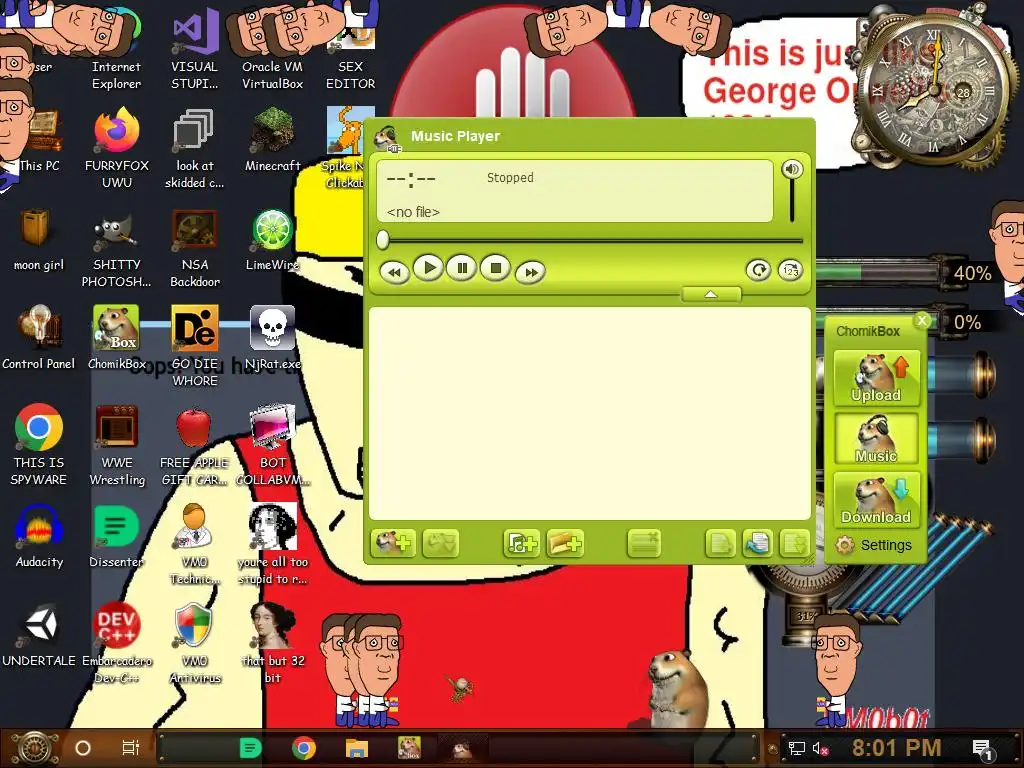Select the VMO Antivirus shield icon
Image resolution: width=1024 pixels, height=768 pixels.
point(195,643)
